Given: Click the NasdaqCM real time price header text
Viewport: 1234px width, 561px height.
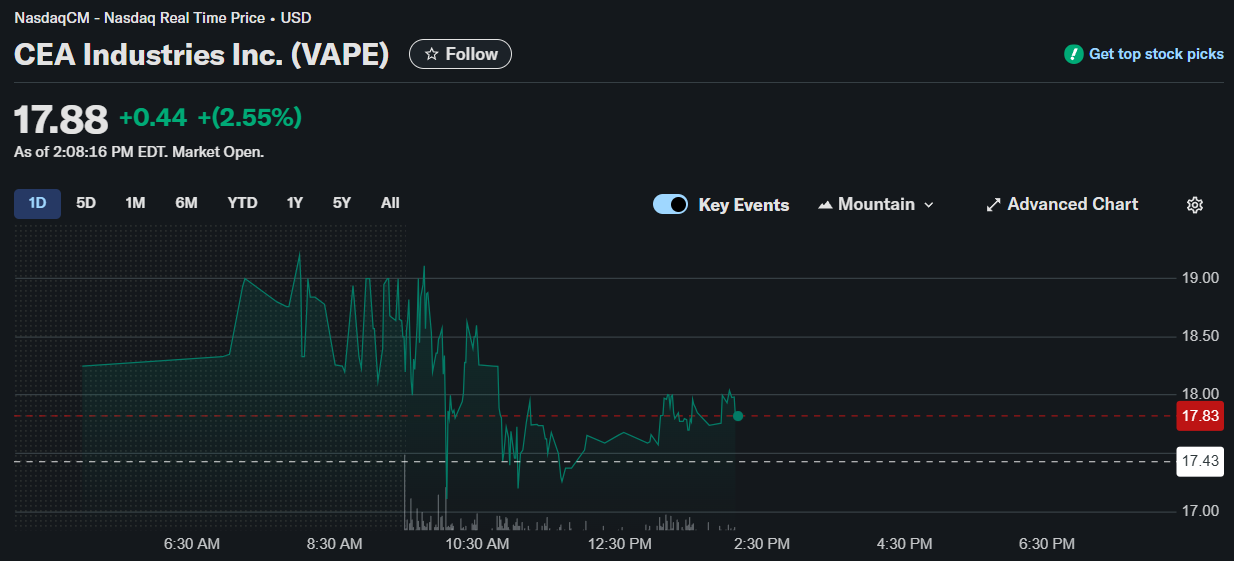Looking at the screenshot, I should click(162, 18).
